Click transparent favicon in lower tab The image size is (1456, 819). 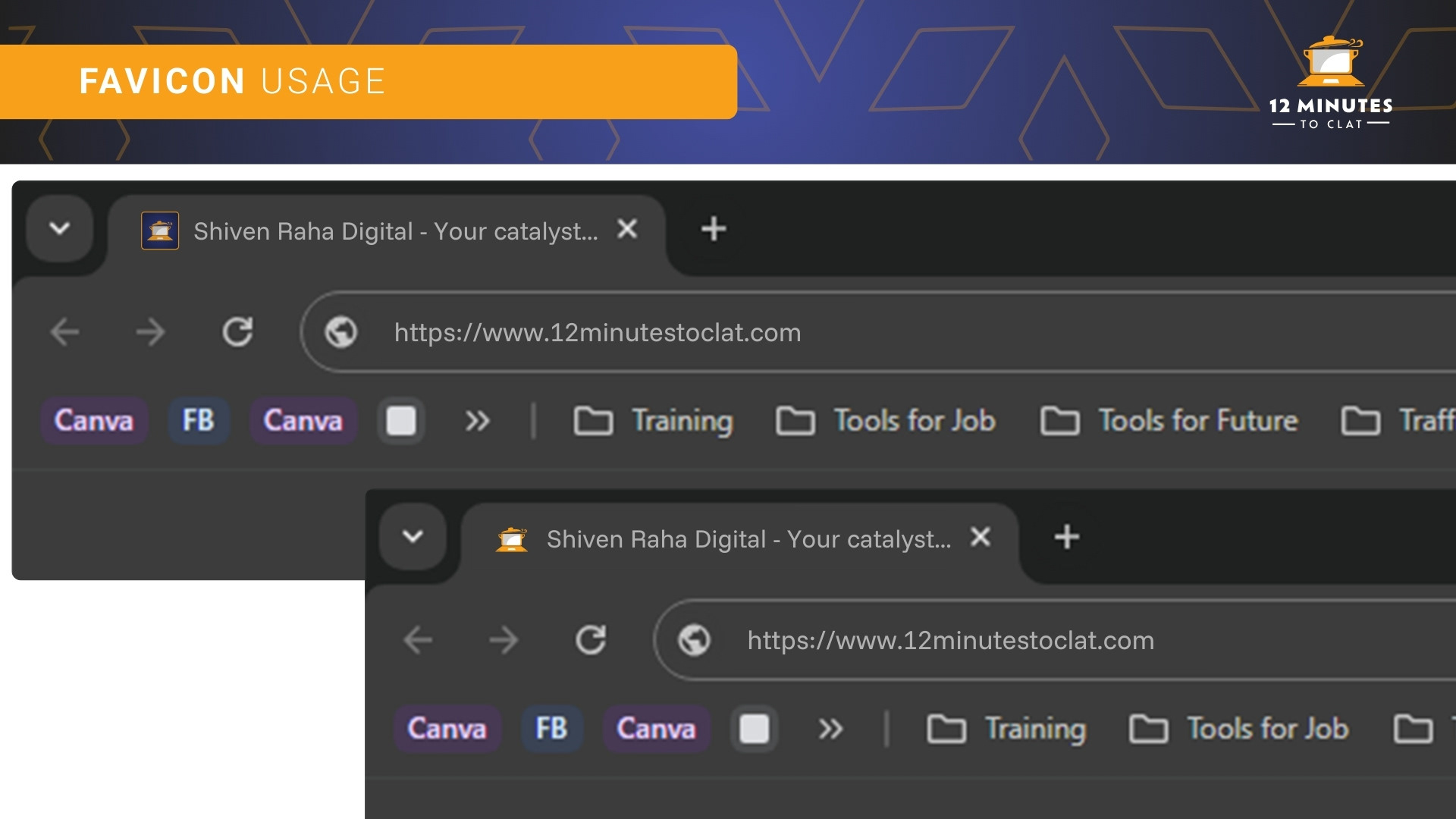coord(512,538)
